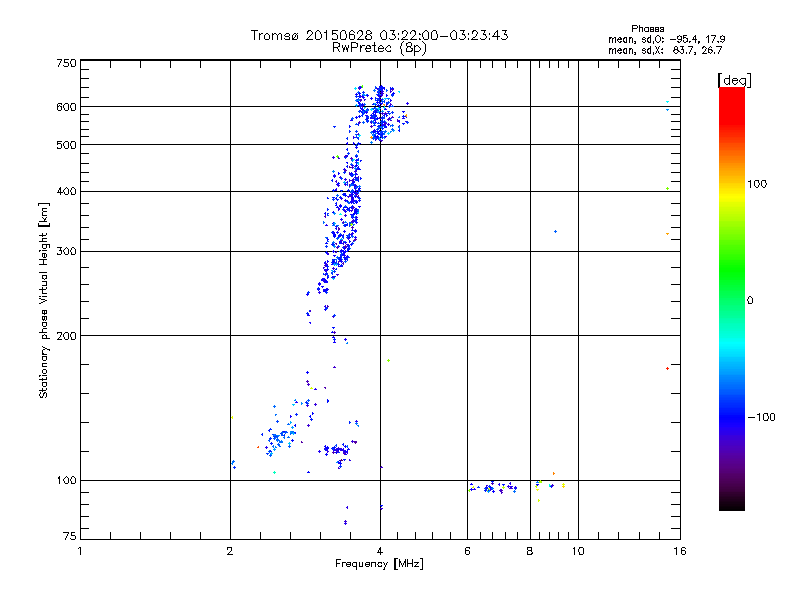Click the y-axis tick label '750'
800x600 pixels.
(x=67, y=64)
